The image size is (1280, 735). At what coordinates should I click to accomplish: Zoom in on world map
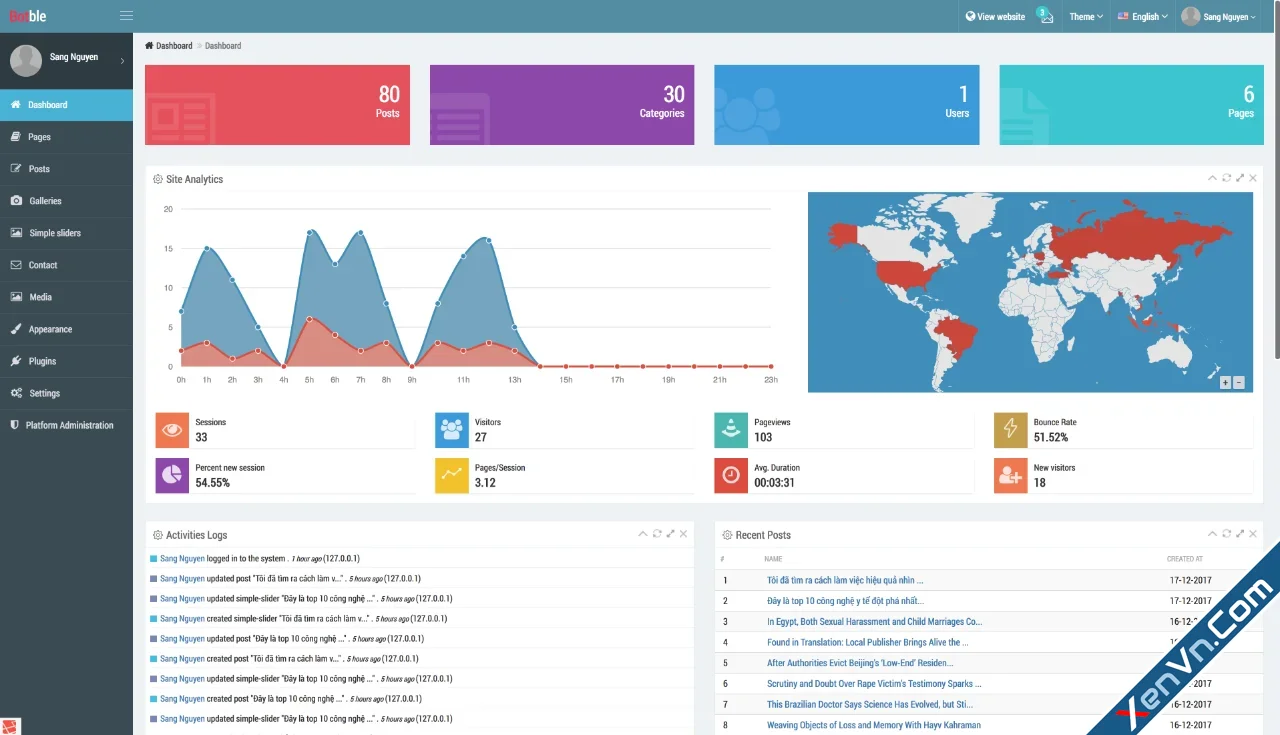pyautogui.click(x=1225, y=382)
